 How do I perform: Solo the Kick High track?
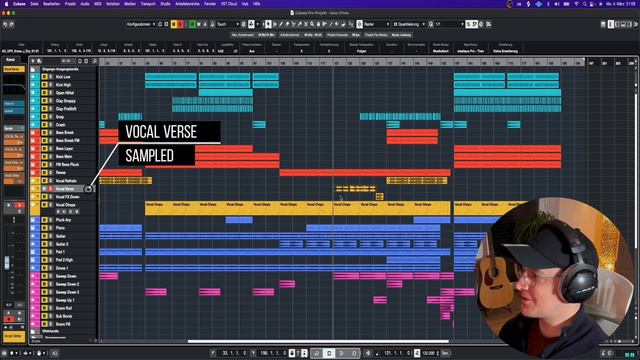pyautogui.click(x=50, y=85)
